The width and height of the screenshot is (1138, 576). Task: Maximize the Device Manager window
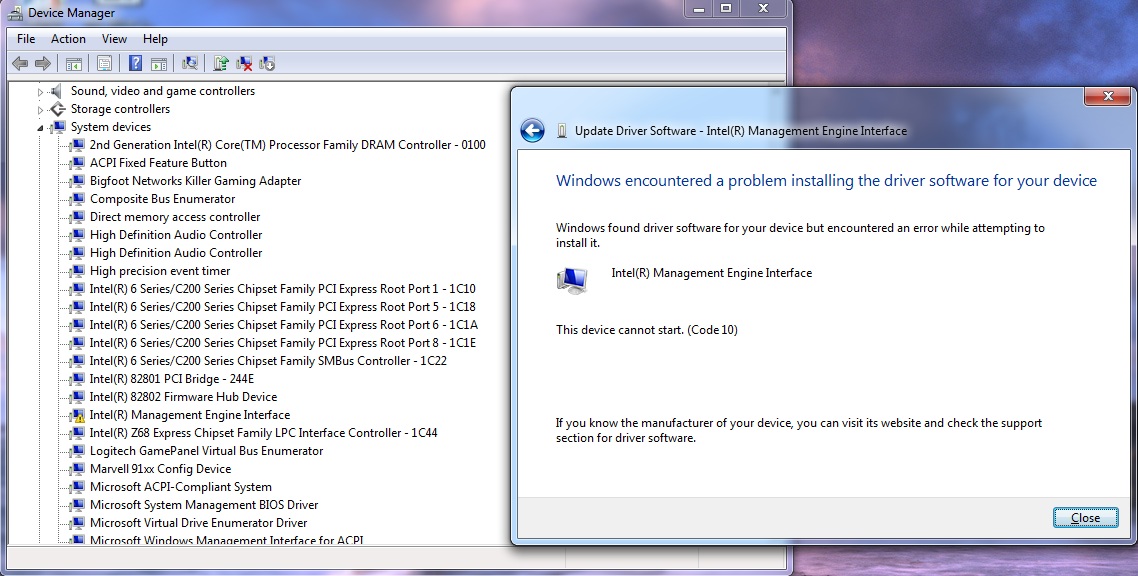[x=726, y=9]
